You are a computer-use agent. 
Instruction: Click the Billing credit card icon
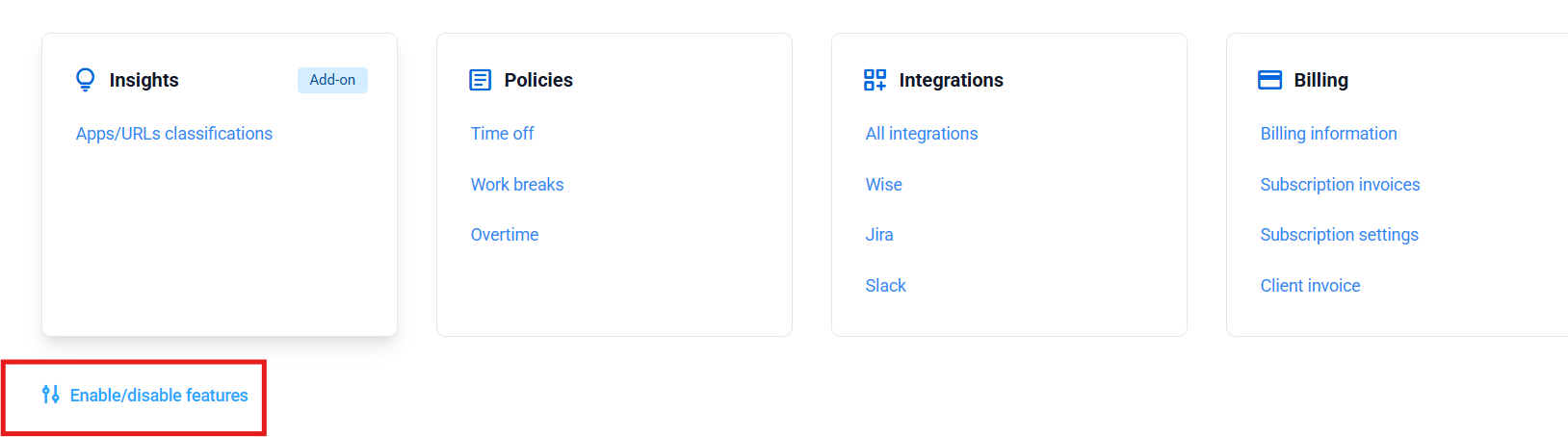tap(1270, 80)
